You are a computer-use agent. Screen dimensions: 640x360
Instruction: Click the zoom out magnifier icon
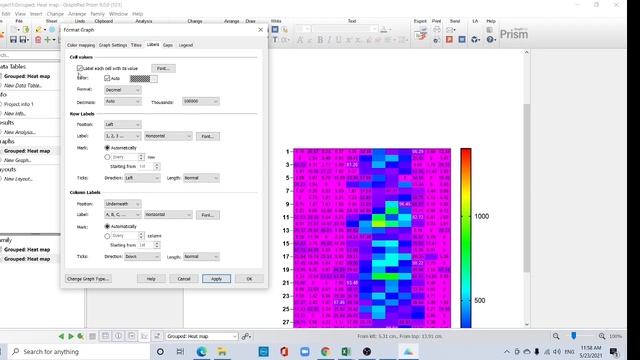(556, 336)
